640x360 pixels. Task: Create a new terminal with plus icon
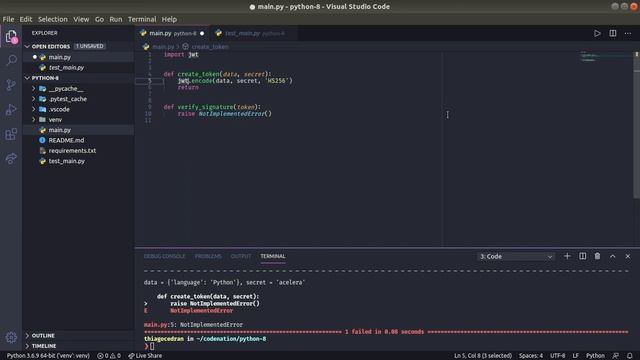pos(567,256)
